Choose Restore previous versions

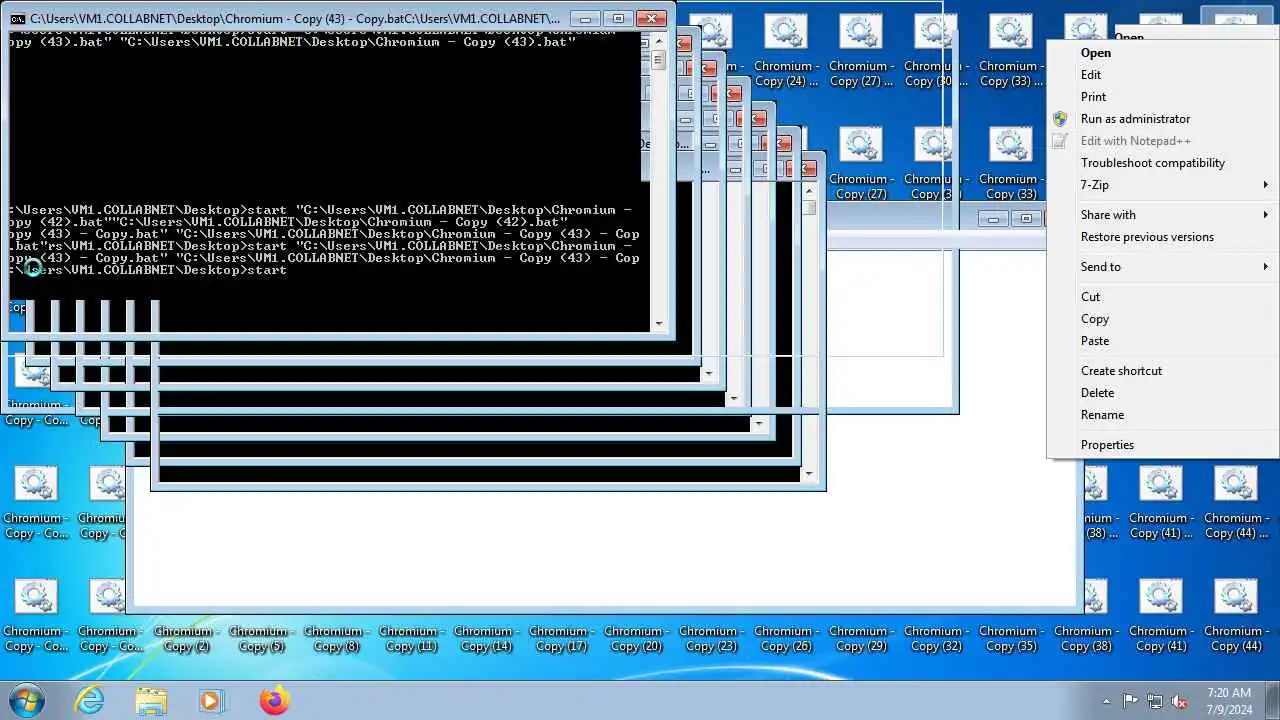tap(1163, 237)
